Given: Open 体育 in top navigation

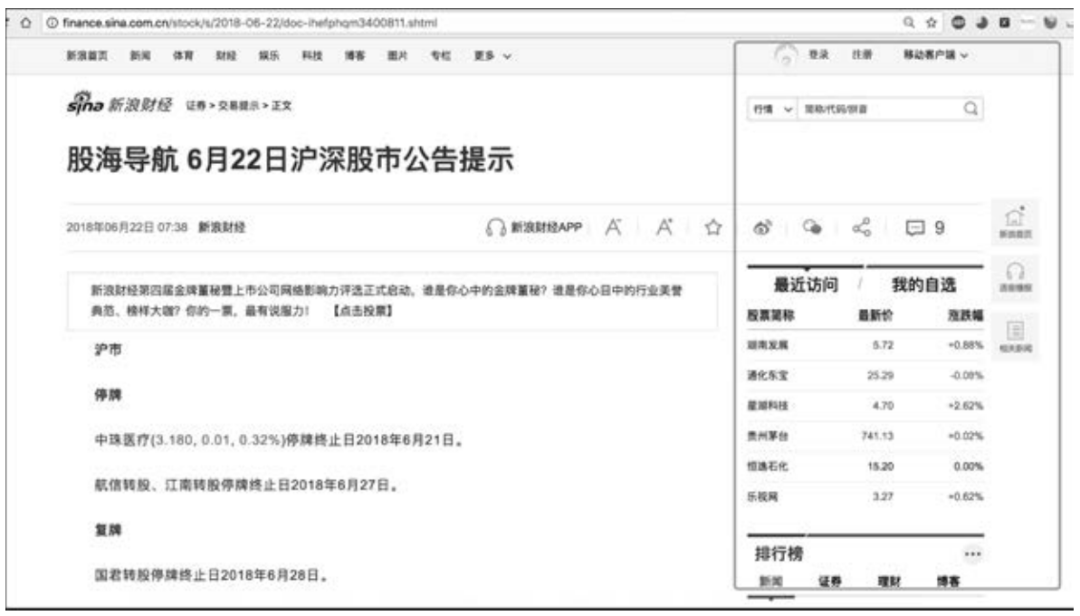Looking at the screenshot, I should [x=183, y=56].
